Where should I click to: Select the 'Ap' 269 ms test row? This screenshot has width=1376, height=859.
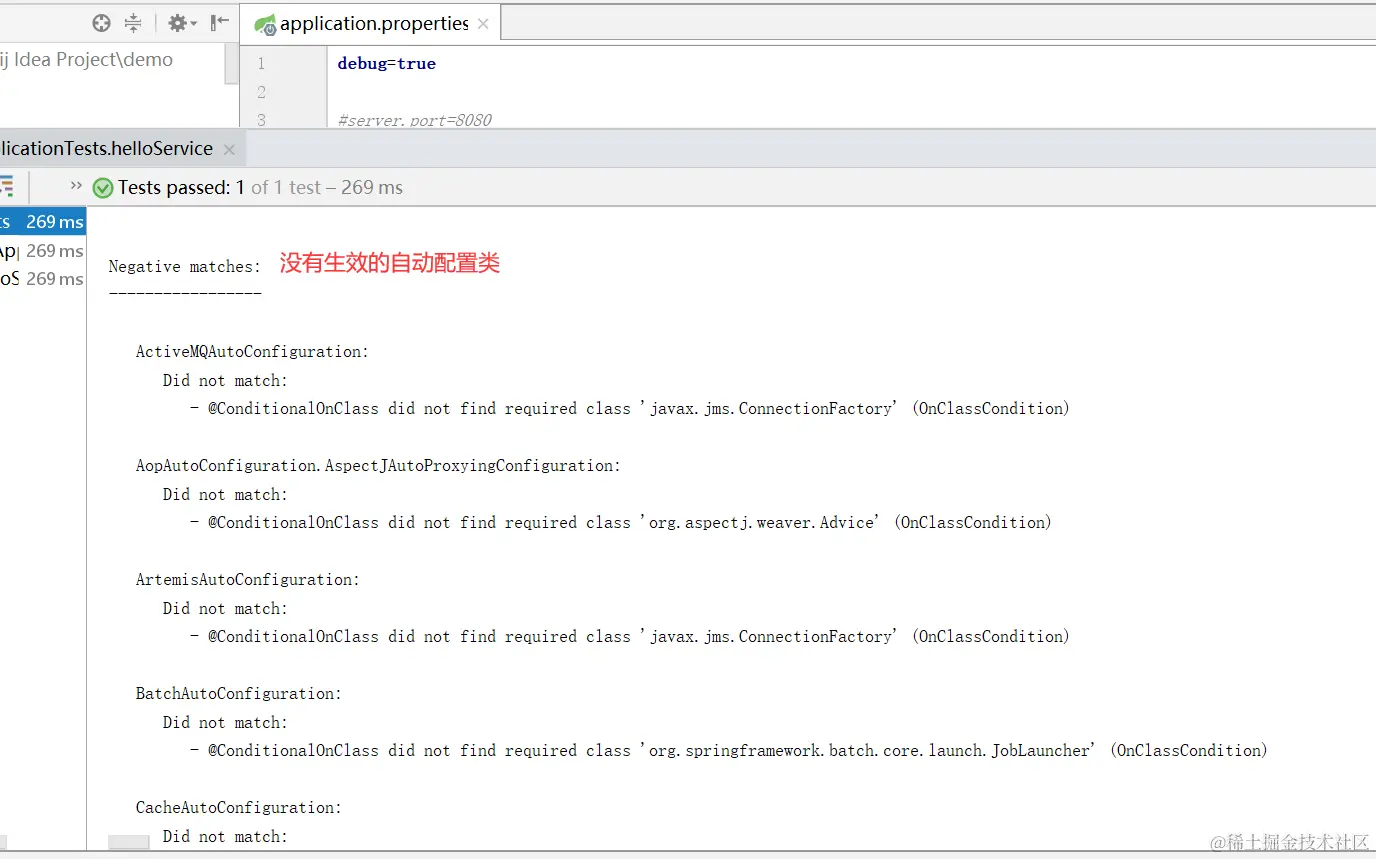[x=43, y=250]
